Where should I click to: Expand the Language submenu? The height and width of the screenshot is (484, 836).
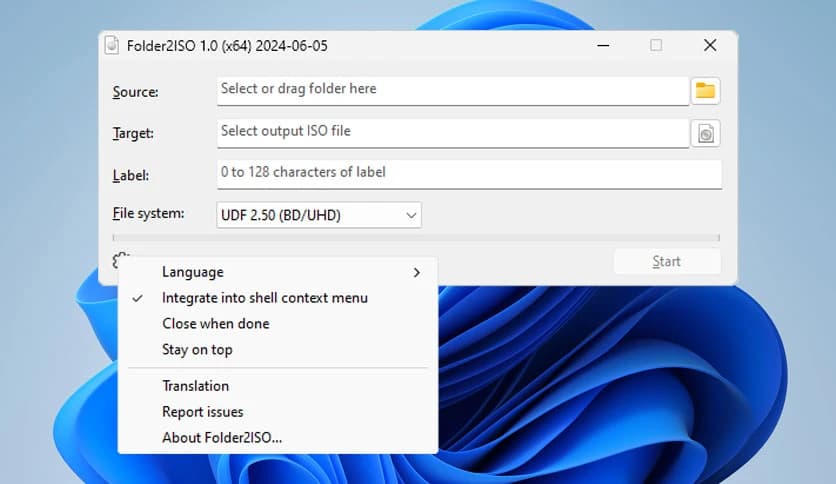tap(278, 272)
